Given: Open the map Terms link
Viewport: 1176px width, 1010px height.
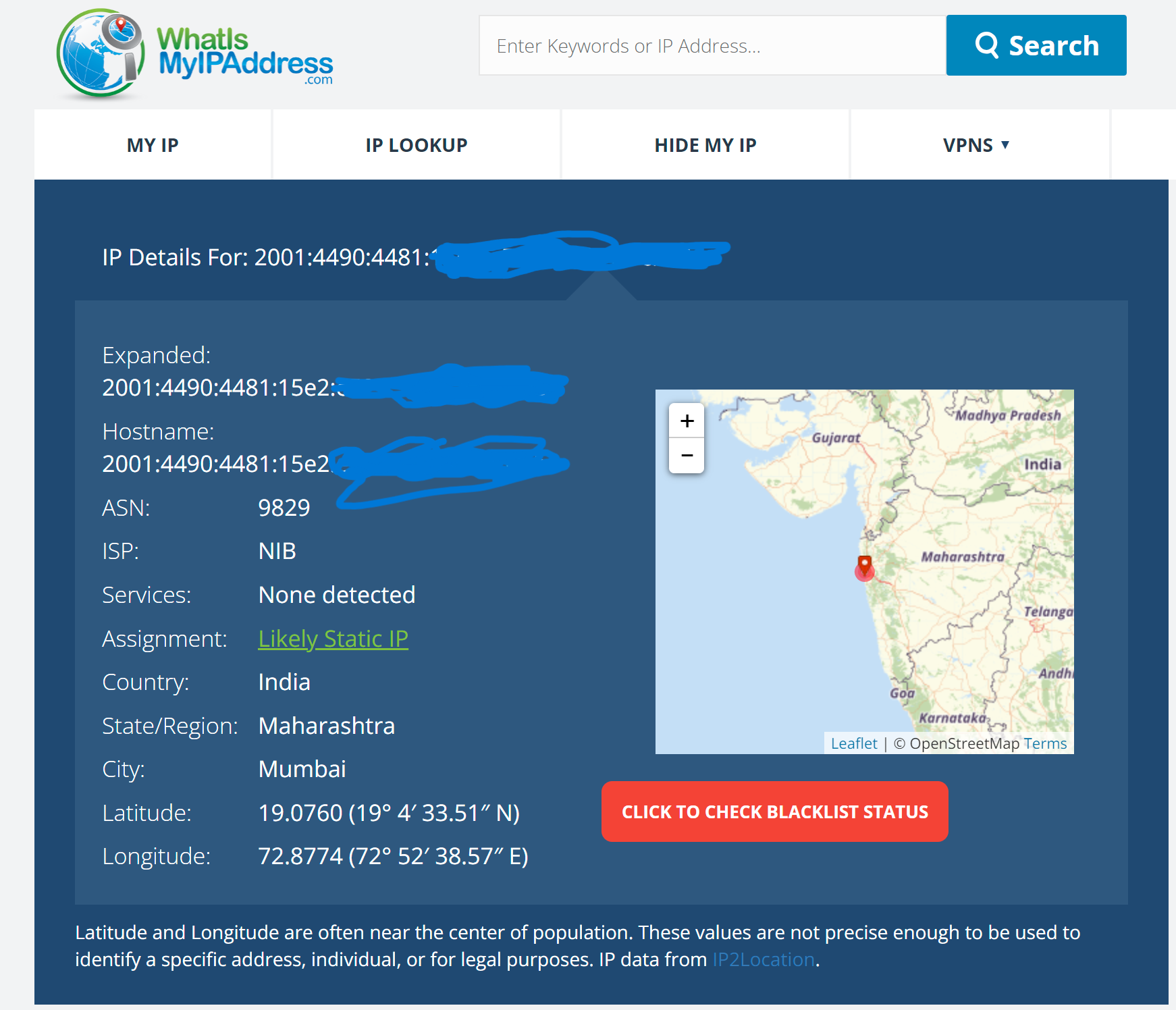Looking at the screenshot, I should [1044, 743].
